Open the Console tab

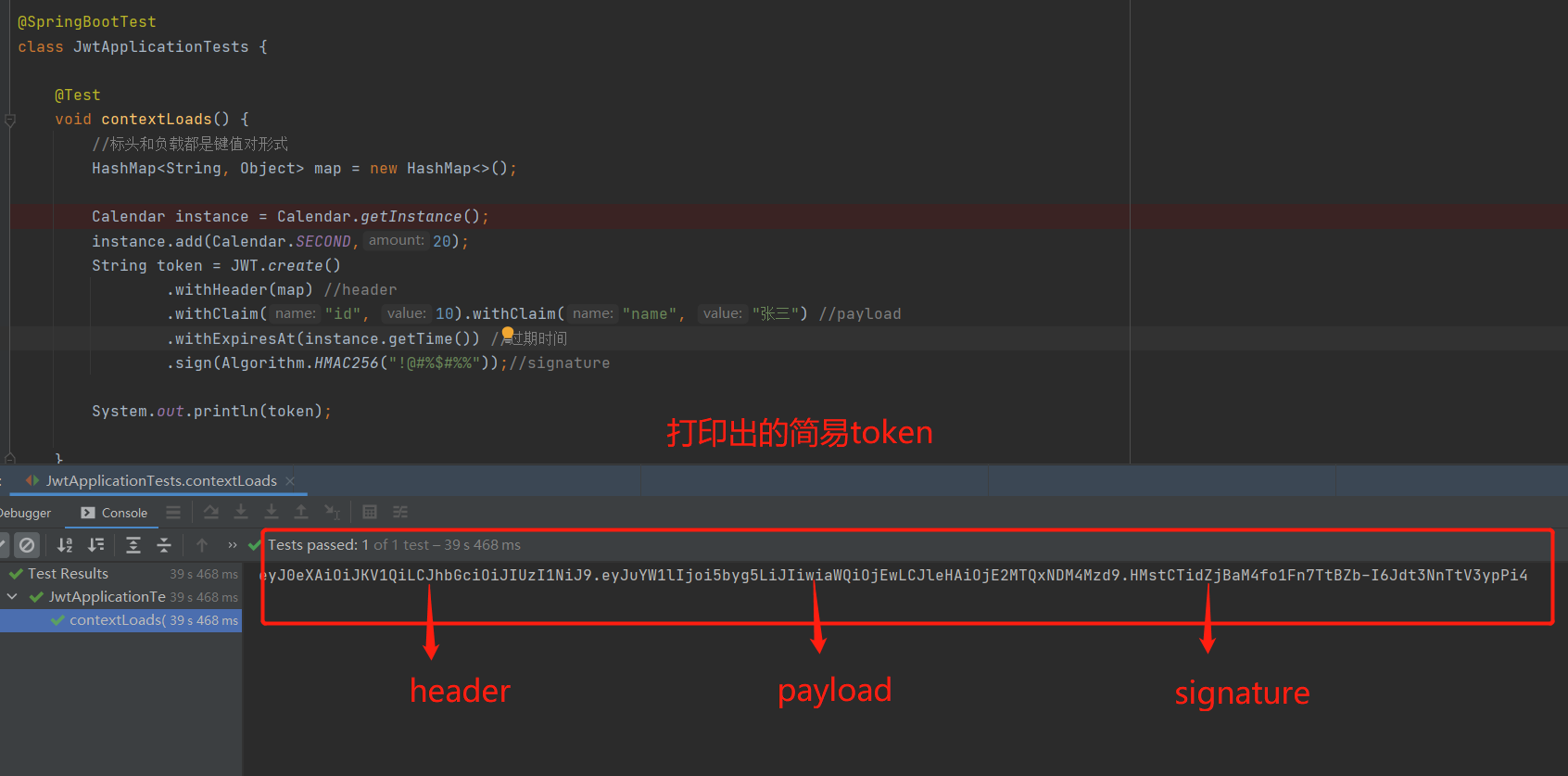click(x=114, y=513)
